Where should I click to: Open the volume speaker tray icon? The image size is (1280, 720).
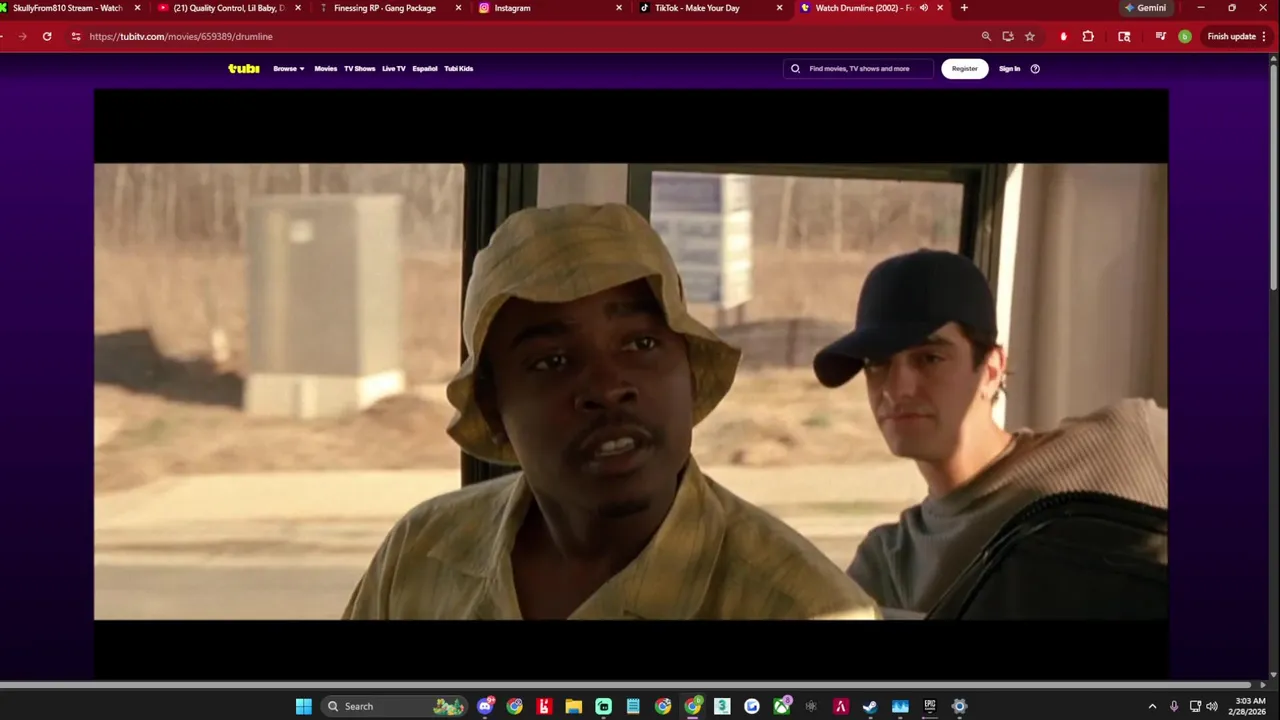point(1212,706)
